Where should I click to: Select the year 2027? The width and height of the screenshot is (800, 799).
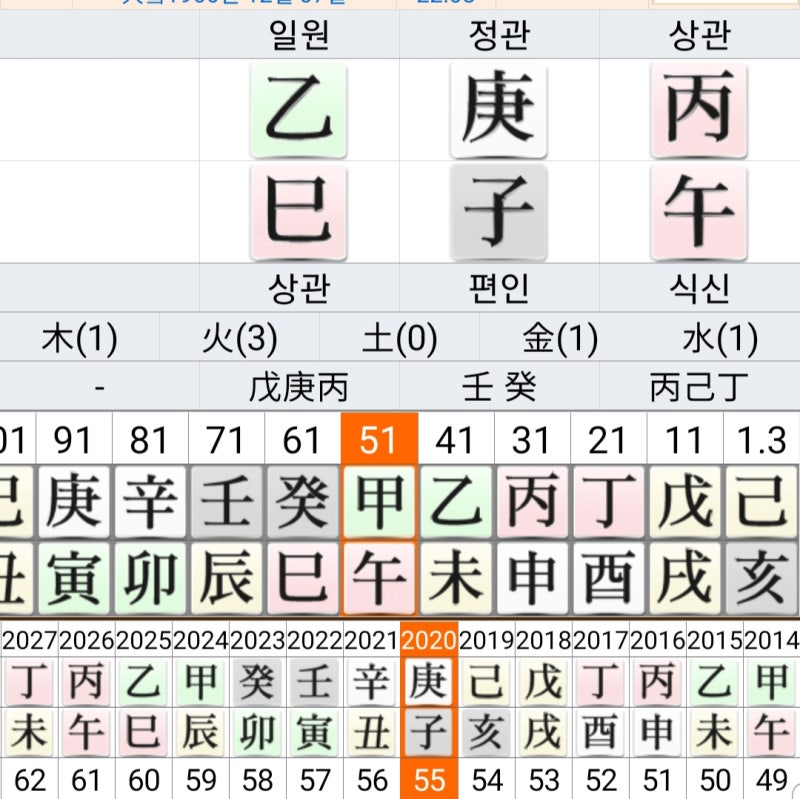pyautogui.click(x=29, y=640)
